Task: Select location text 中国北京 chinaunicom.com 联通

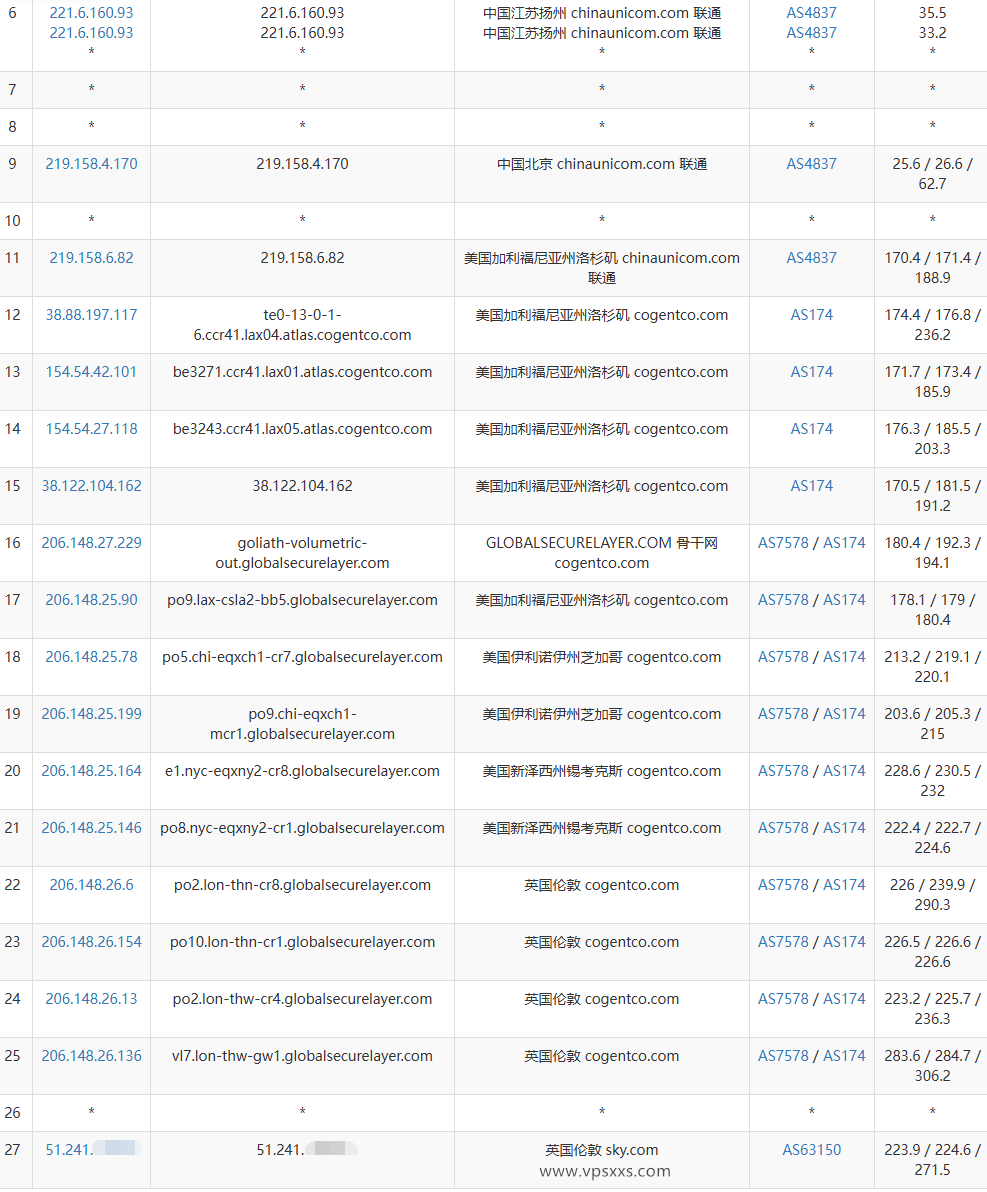Action: (602, 164)
